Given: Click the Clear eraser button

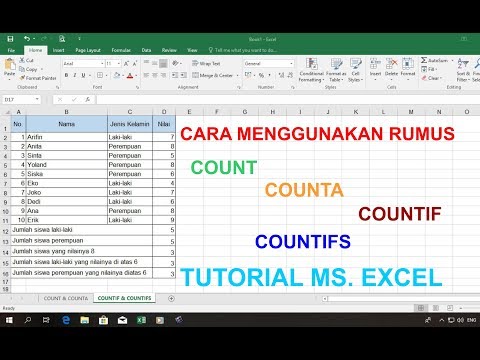Looking at the screenshot, I should pyautogui.click(x=431, y=78).
